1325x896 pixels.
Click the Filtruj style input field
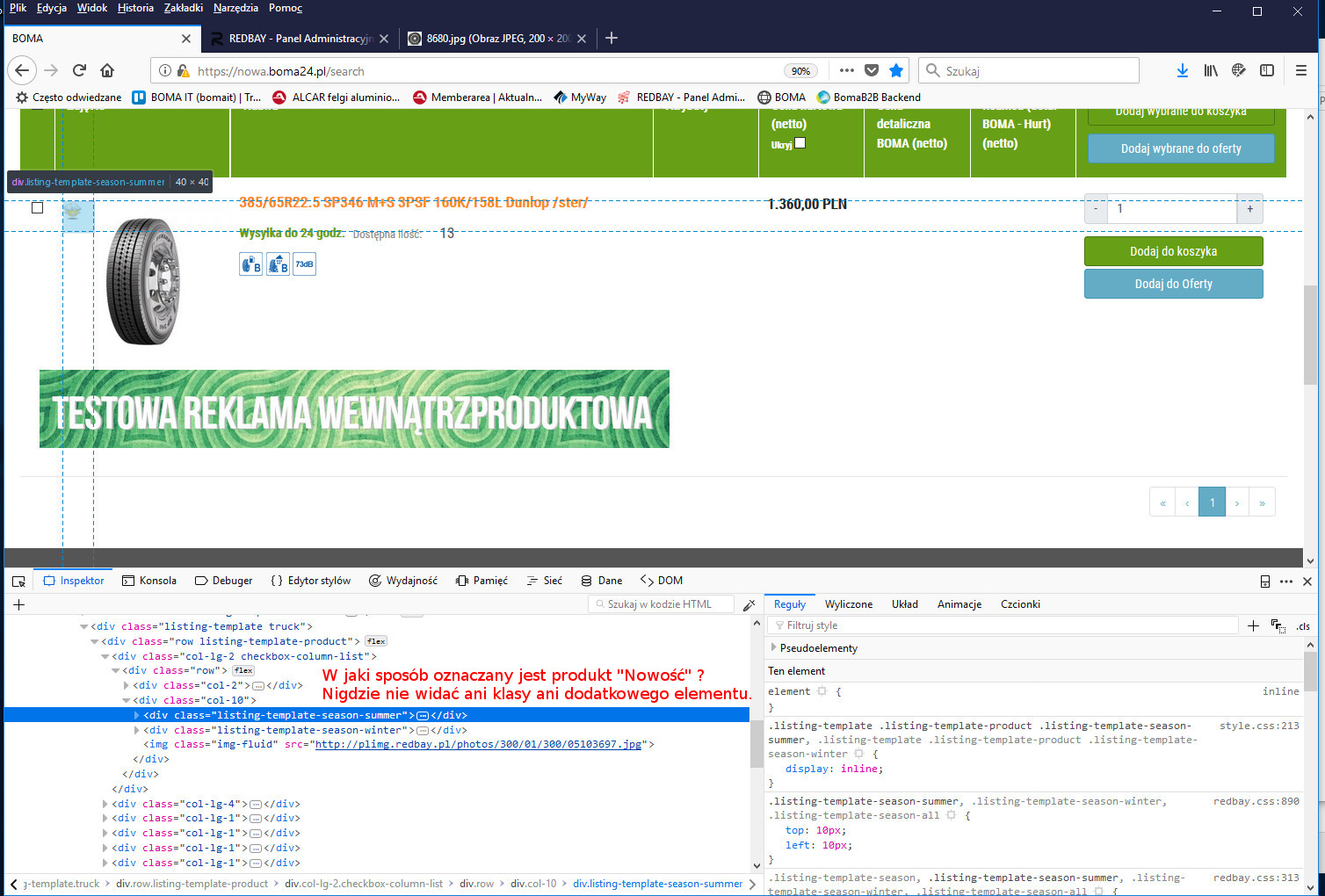(x=1002, y=625)
